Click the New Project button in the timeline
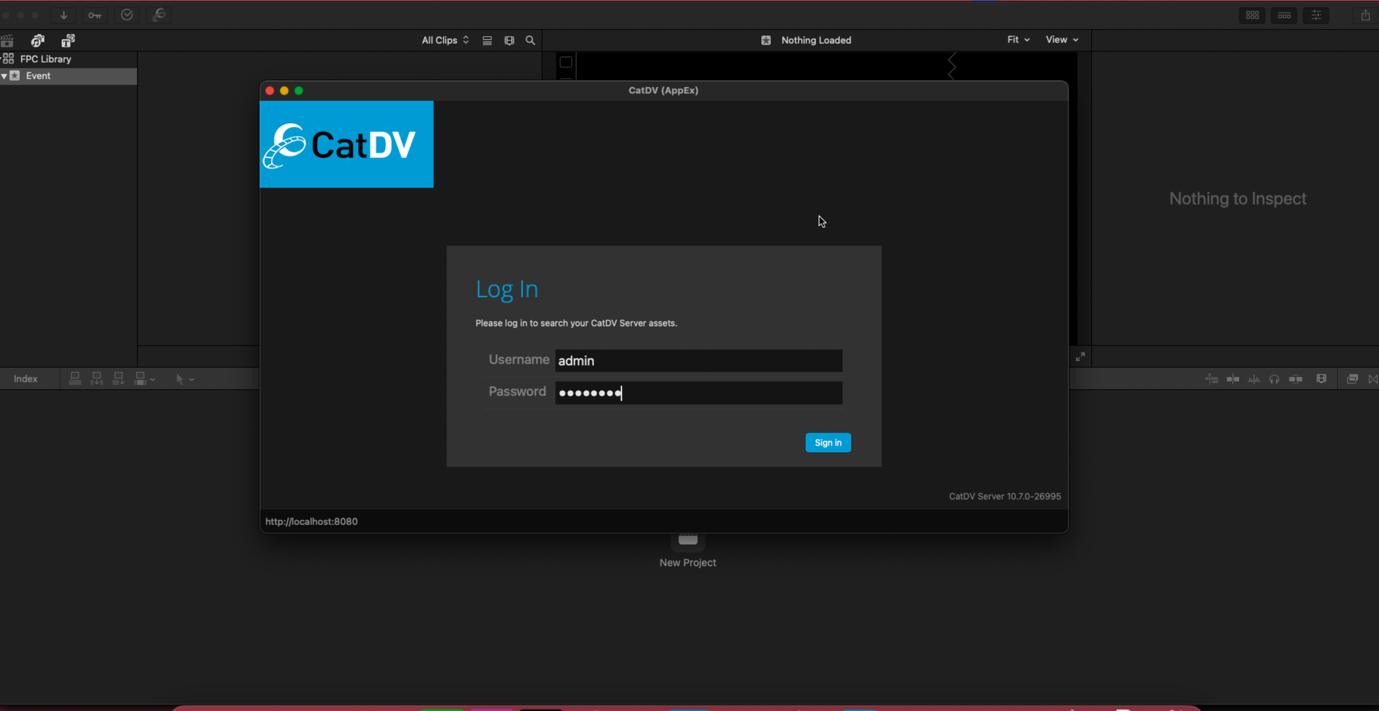This screenshot has width=1379, height=711. 688,551
